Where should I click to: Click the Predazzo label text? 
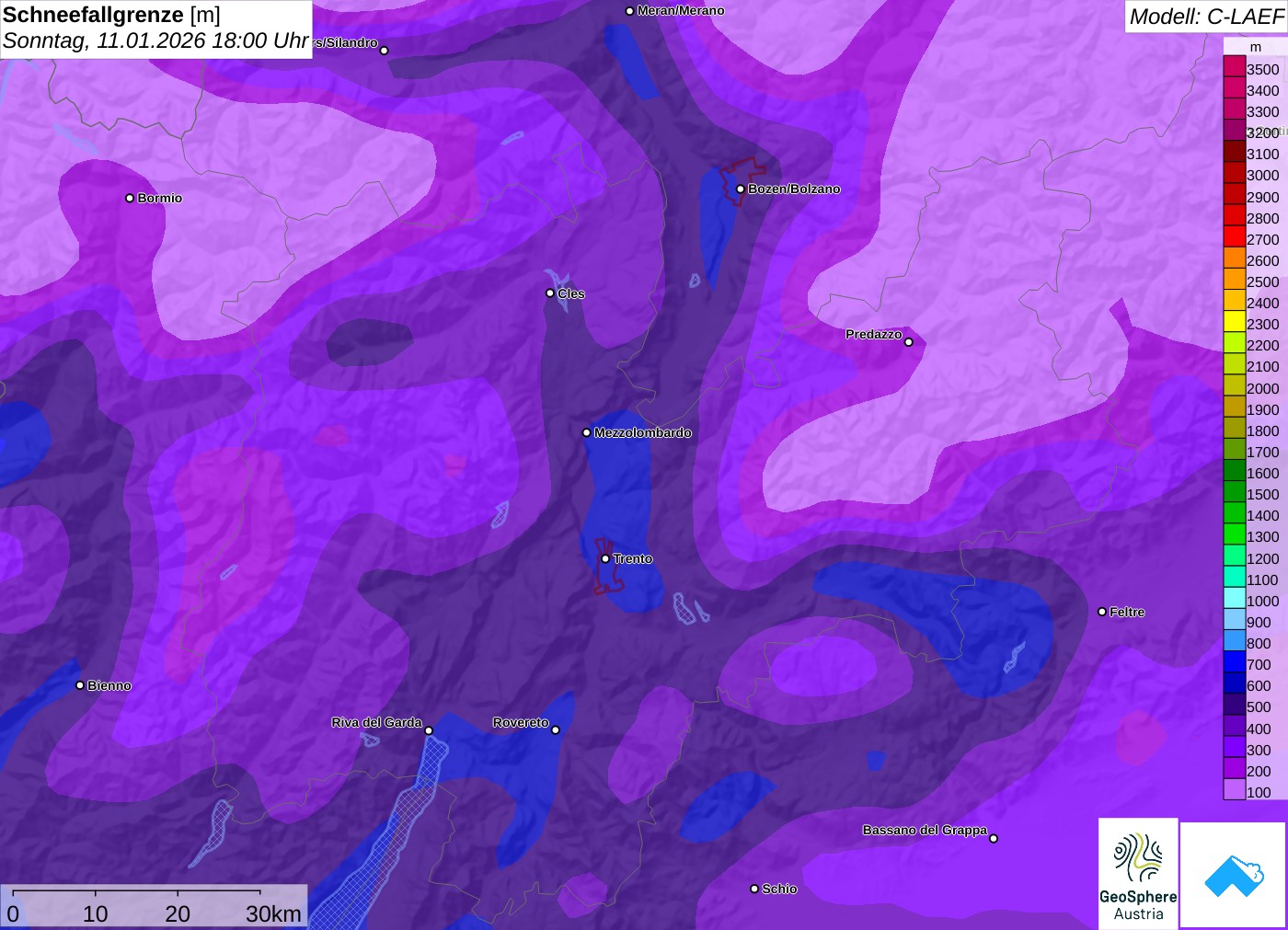point(874,334)
